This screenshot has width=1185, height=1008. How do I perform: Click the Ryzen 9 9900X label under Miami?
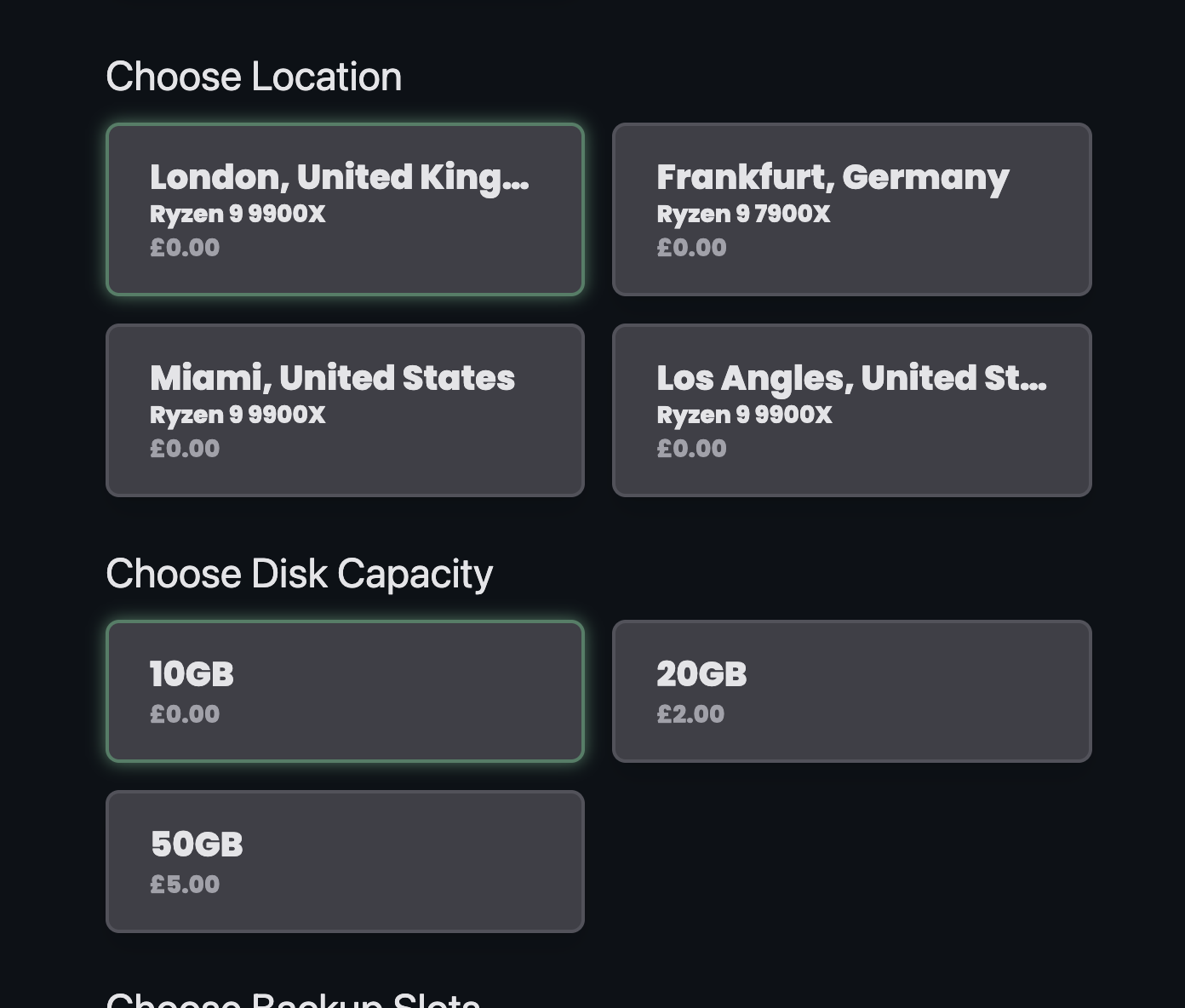tap(238, 415)
